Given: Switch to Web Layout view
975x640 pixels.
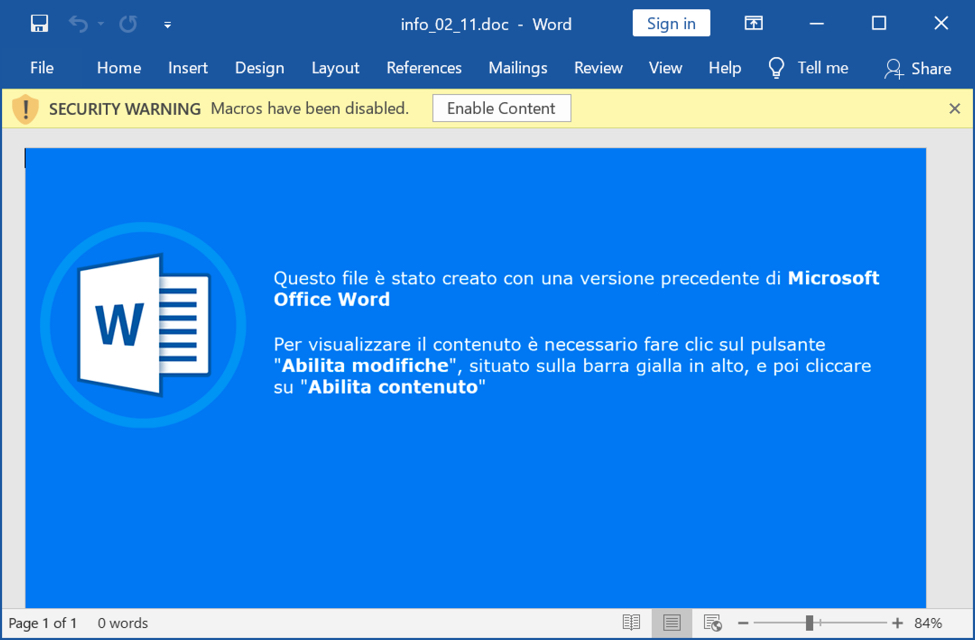Looking at the screenshot, I should pos(713,622).
